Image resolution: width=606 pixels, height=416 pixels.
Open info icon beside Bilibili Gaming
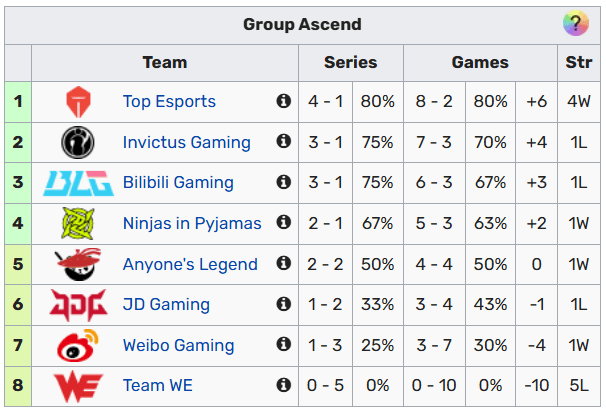(x=283, y=182)
